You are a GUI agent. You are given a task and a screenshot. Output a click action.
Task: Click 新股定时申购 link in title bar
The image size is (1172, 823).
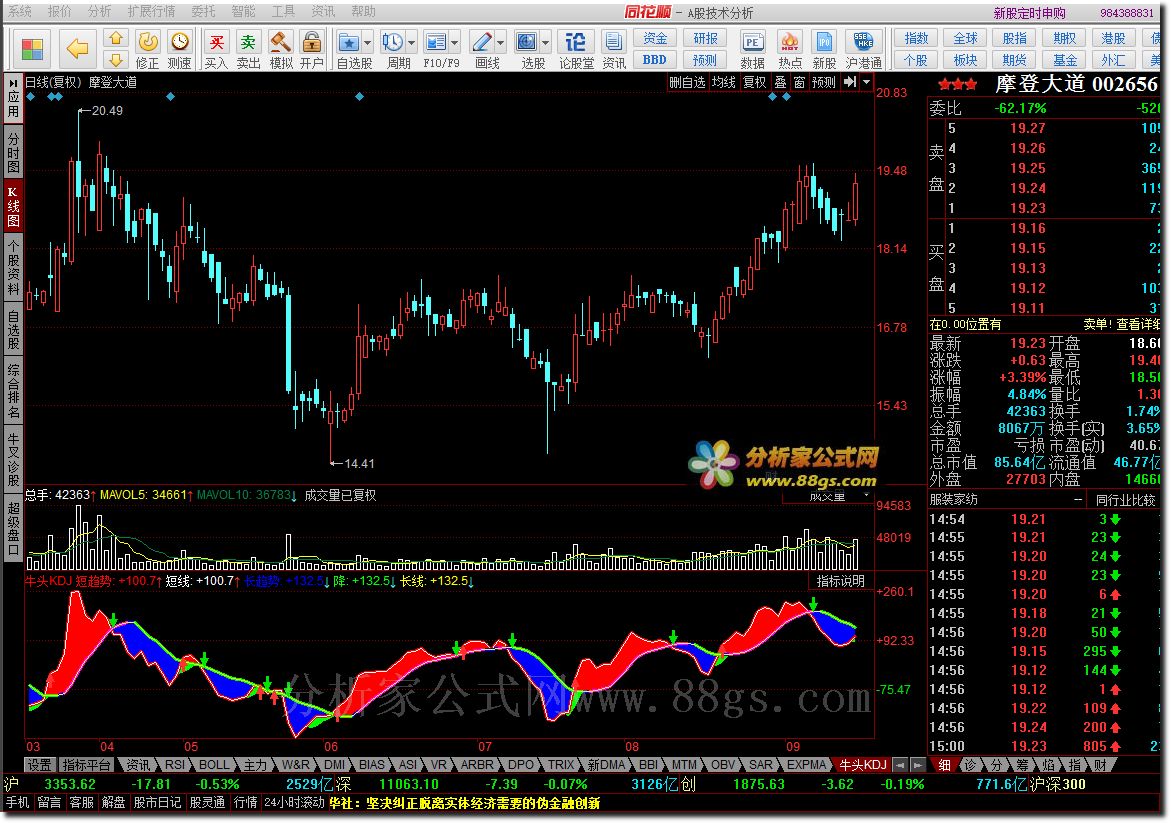coord(1029,13)
